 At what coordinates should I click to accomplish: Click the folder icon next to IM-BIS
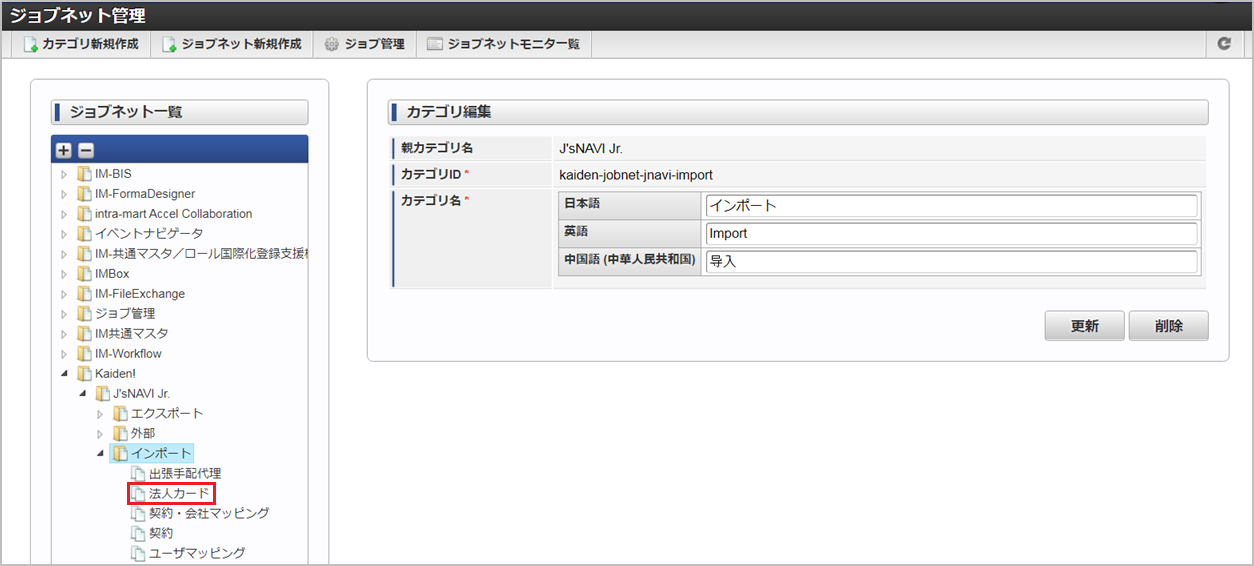(84, 174)
